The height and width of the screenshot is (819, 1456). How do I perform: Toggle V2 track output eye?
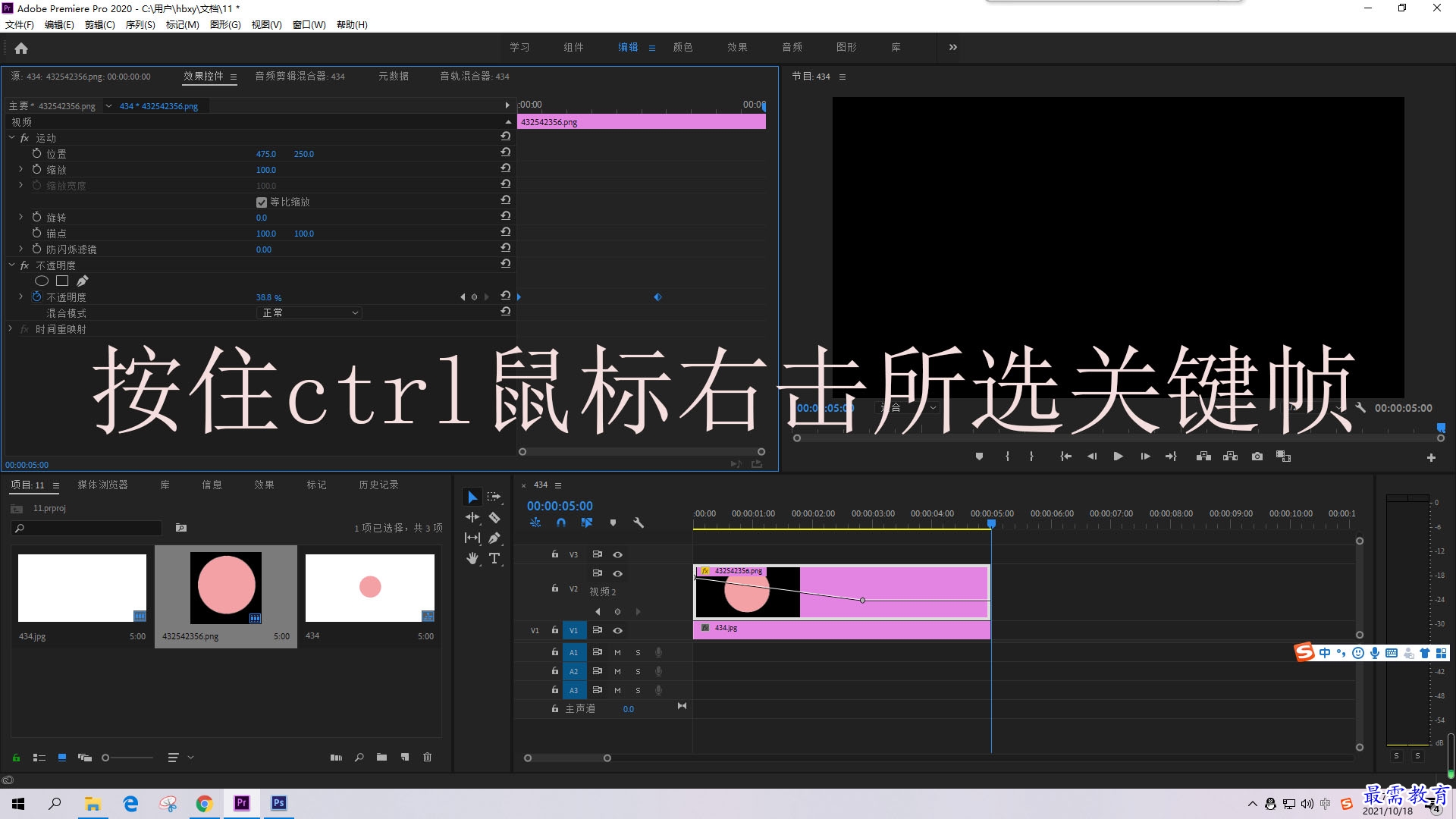(x=617, y=574)
